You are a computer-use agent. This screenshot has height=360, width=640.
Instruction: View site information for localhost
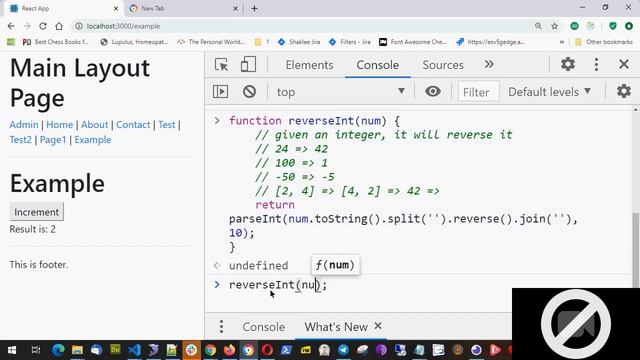[x=79, y=26]
